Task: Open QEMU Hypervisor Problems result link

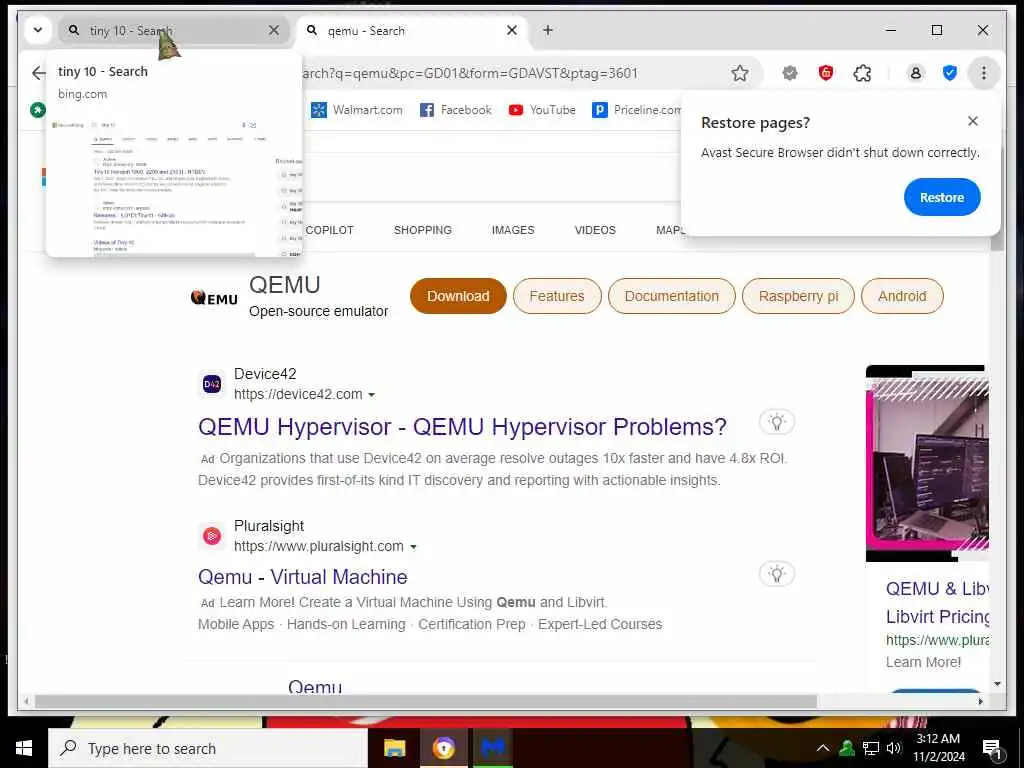Action: tap(462, 426)
